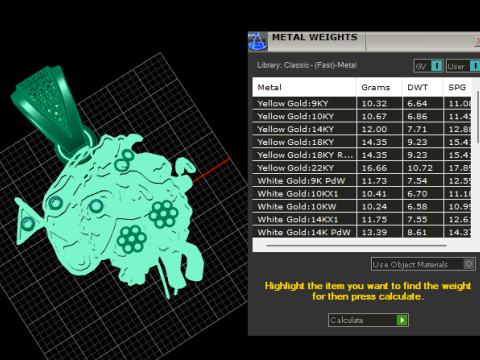
Task: Click the Metal Weights scale icon
Action: click(257, 42)
